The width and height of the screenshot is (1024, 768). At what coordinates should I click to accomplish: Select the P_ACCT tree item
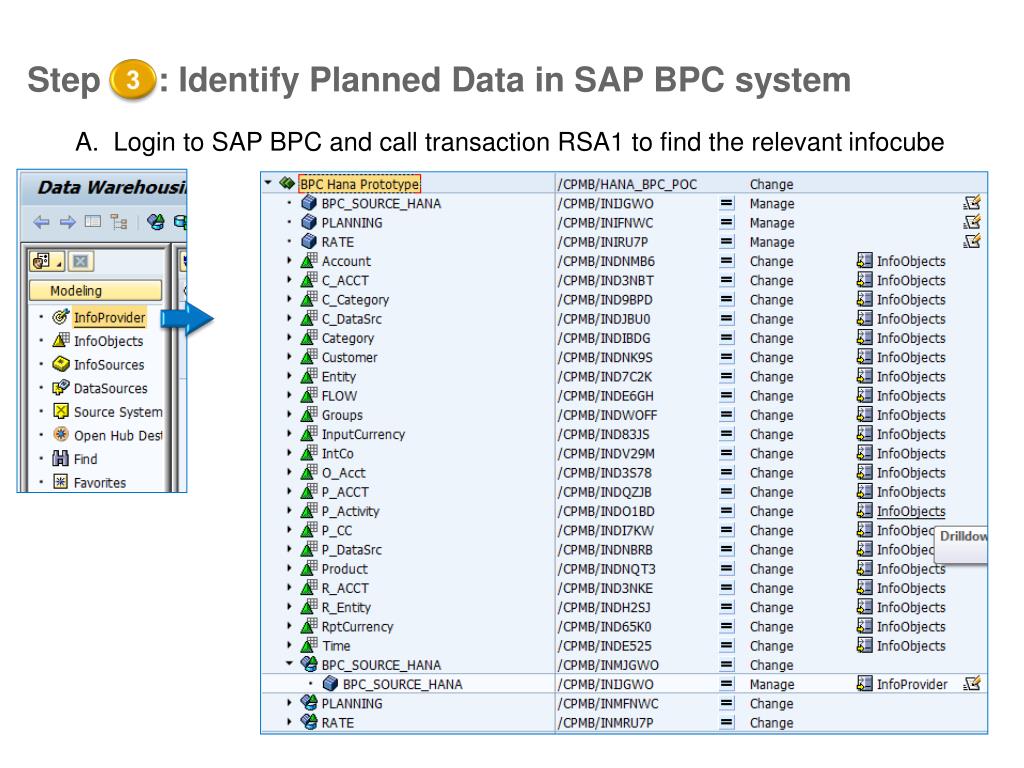[345, 492]
